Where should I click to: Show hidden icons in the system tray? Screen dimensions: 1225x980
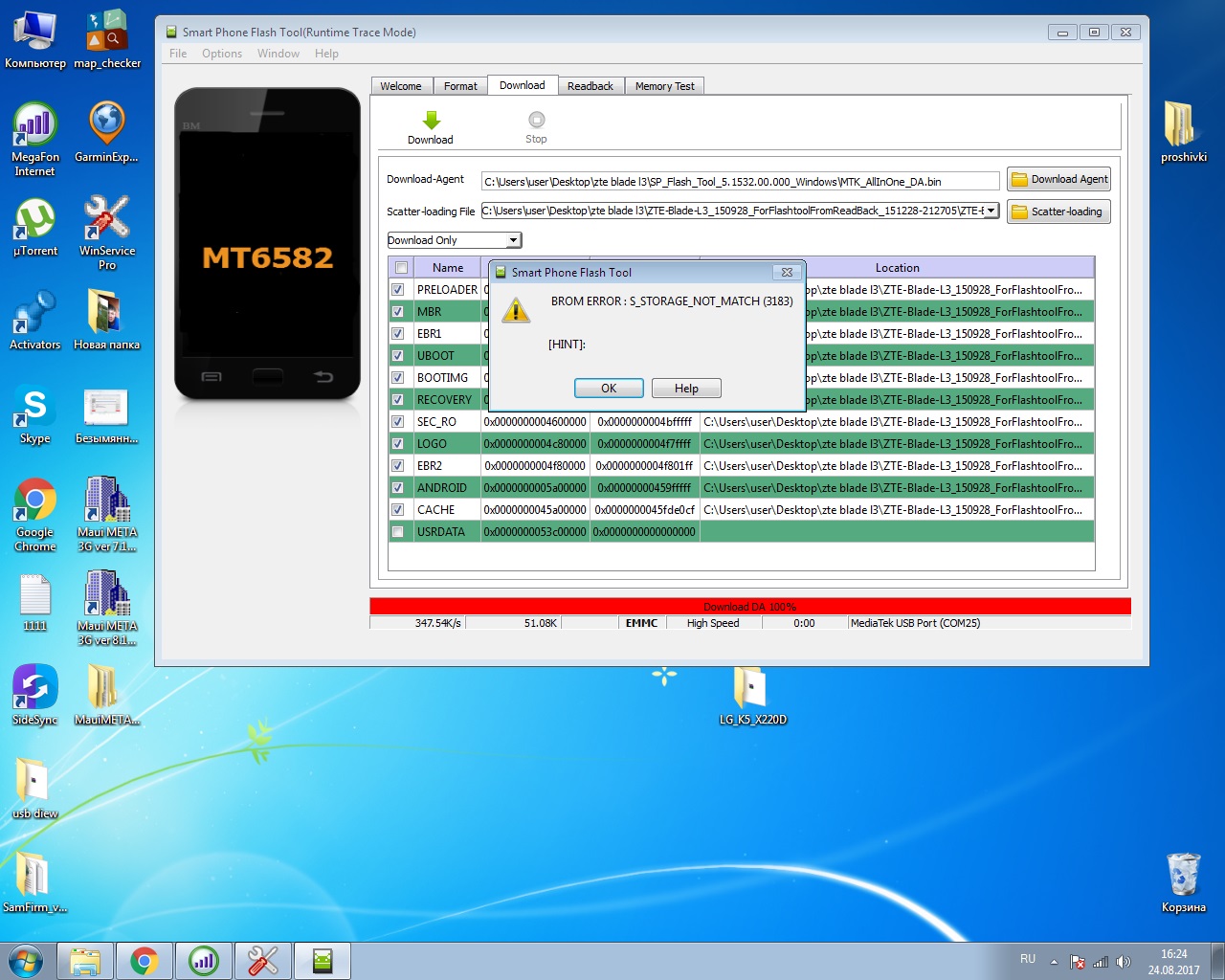[1054, 962]
